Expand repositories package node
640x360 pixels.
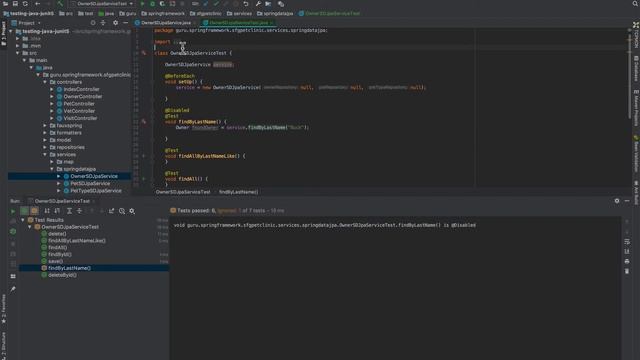tap(45, 147)
